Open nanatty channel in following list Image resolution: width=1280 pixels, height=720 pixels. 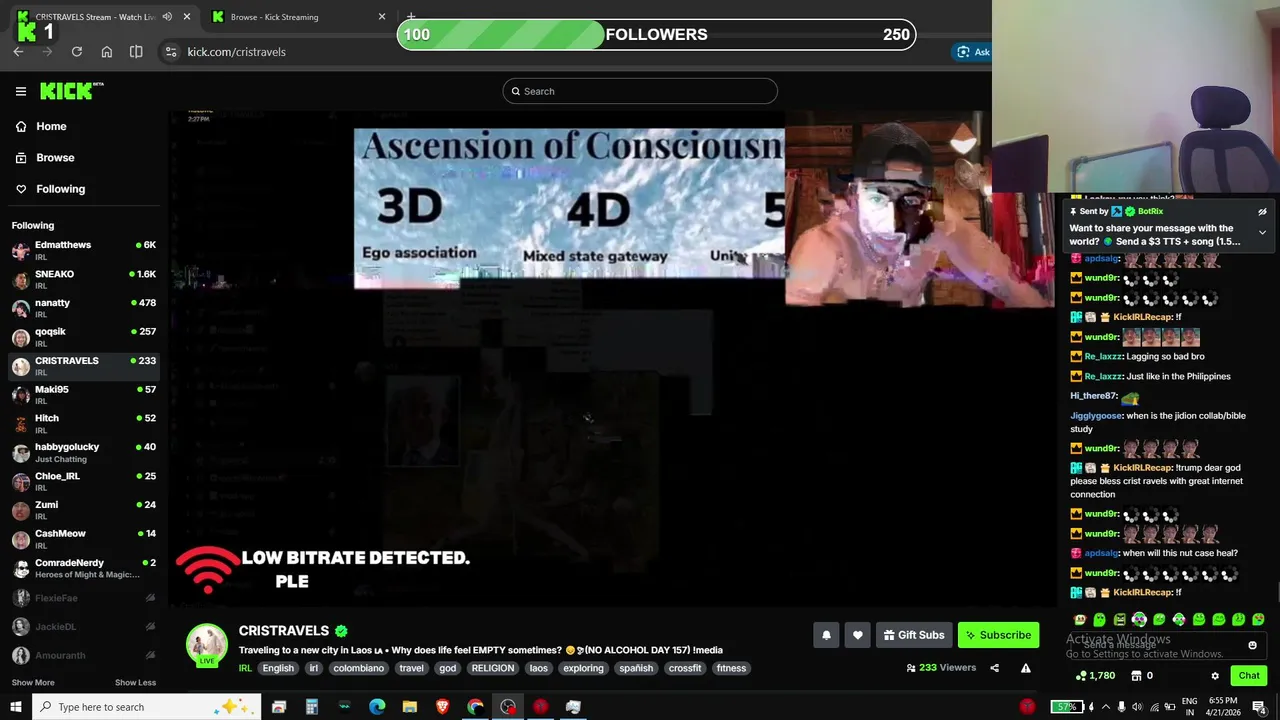click(x=84, y=308)
